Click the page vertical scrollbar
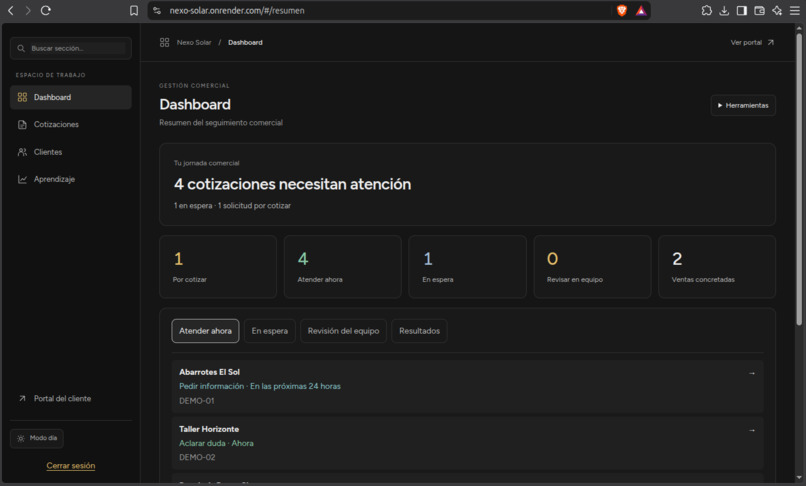The height and width of the screenshot is (486, 806). coord(799,180)
